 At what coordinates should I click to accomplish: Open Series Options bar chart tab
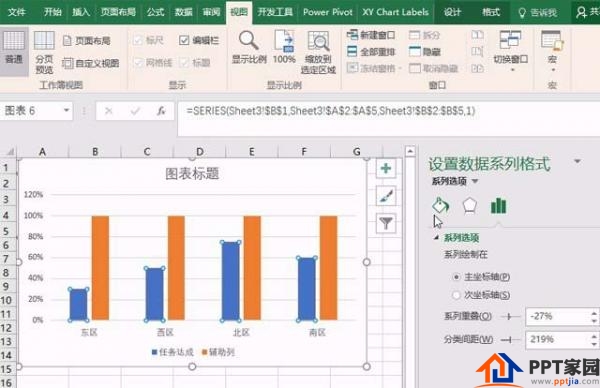[x=498, y=206]
